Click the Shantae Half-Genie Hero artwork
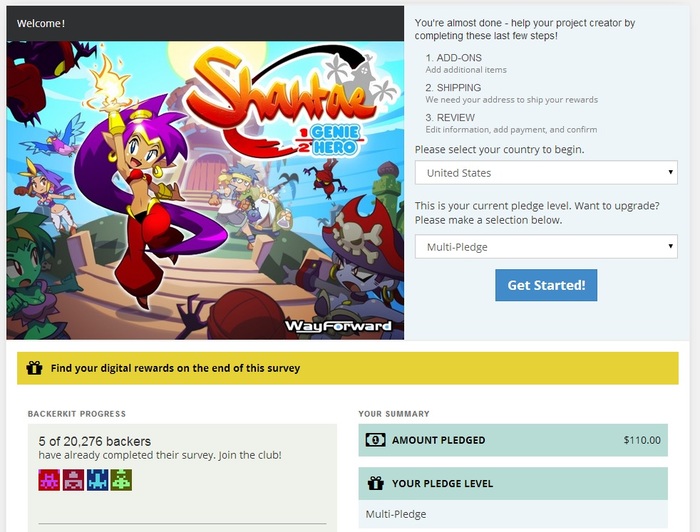Screen dimensions: 700x532 [x=205, y=190]
